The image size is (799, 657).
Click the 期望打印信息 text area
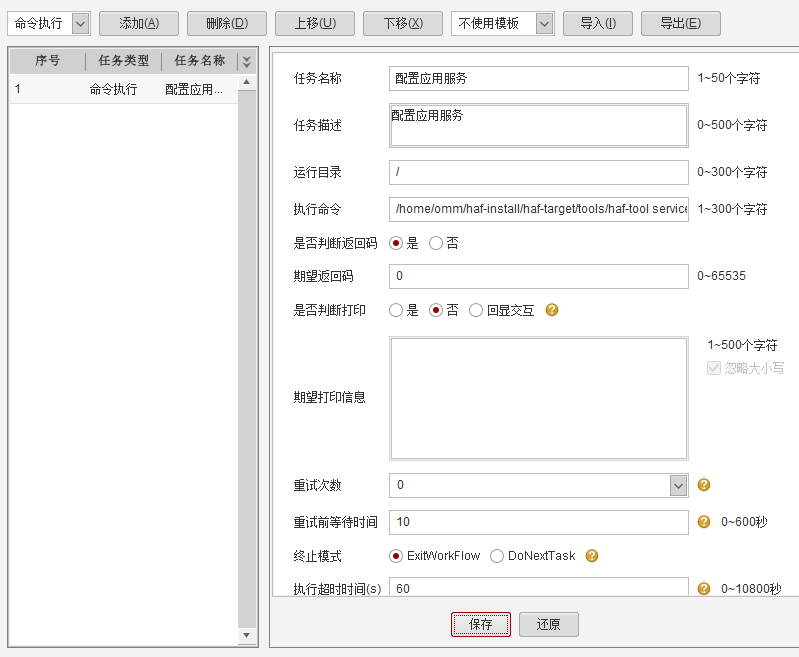[x=539, y=398]
